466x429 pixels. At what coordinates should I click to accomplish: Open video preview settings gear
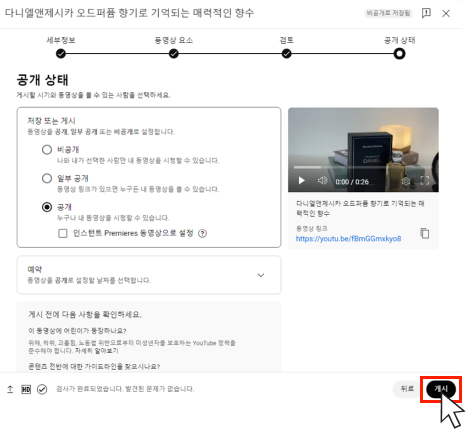click(406, 181)
